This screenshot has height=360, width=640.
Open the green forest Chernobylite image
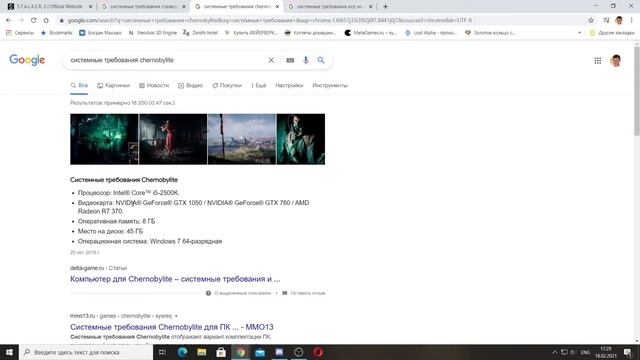pyautogui.click(x=104, y=139)
